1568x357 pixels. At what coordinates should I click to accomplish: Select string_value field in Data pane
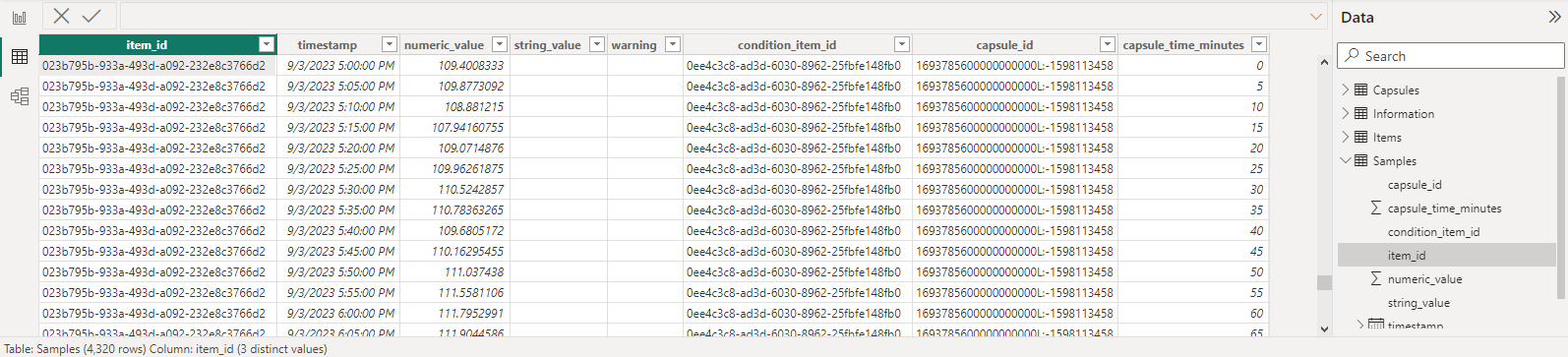pyautogui.click(x=1418, y=303)
